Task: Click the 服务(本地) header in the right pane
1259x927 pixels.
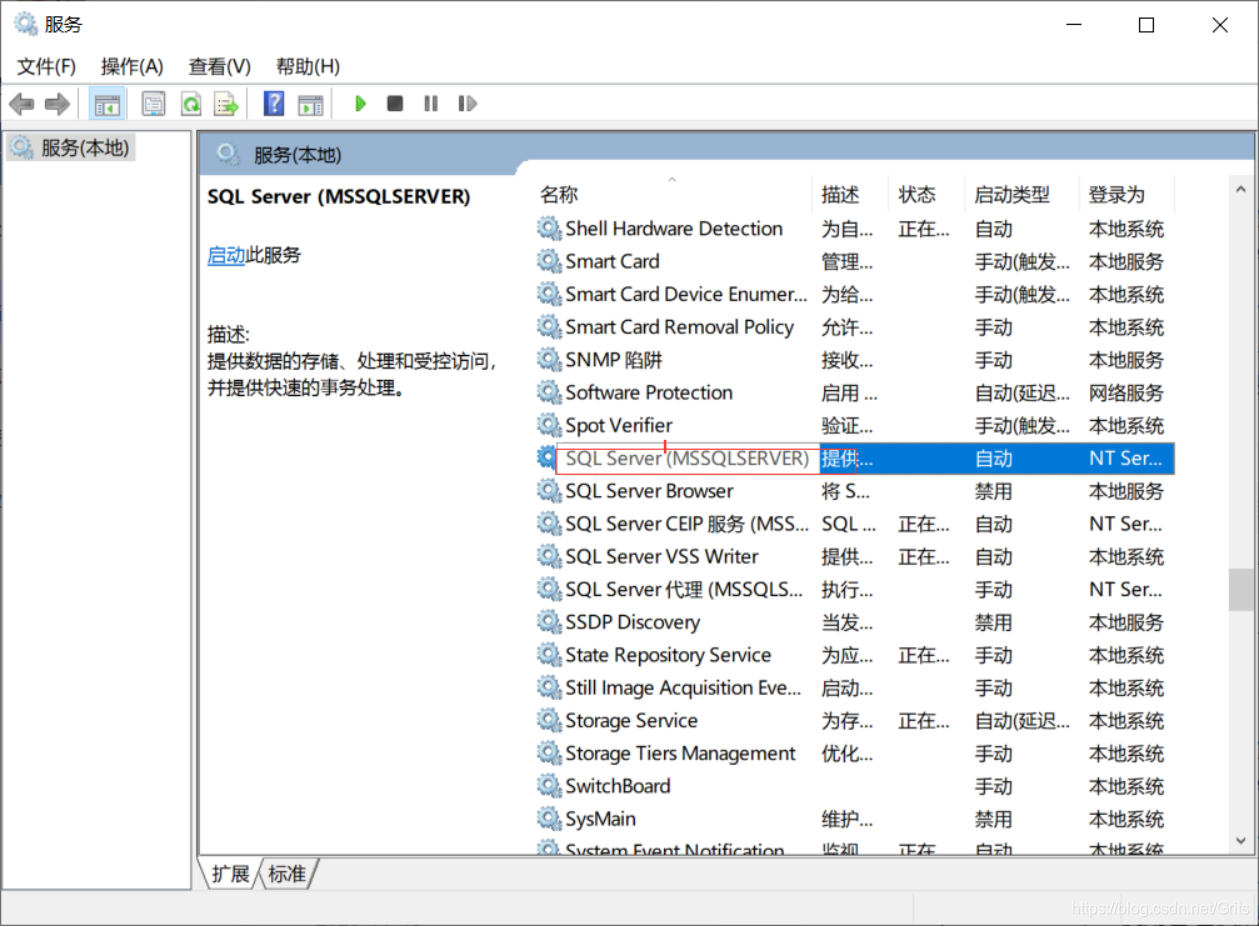Action: [297, 155]
